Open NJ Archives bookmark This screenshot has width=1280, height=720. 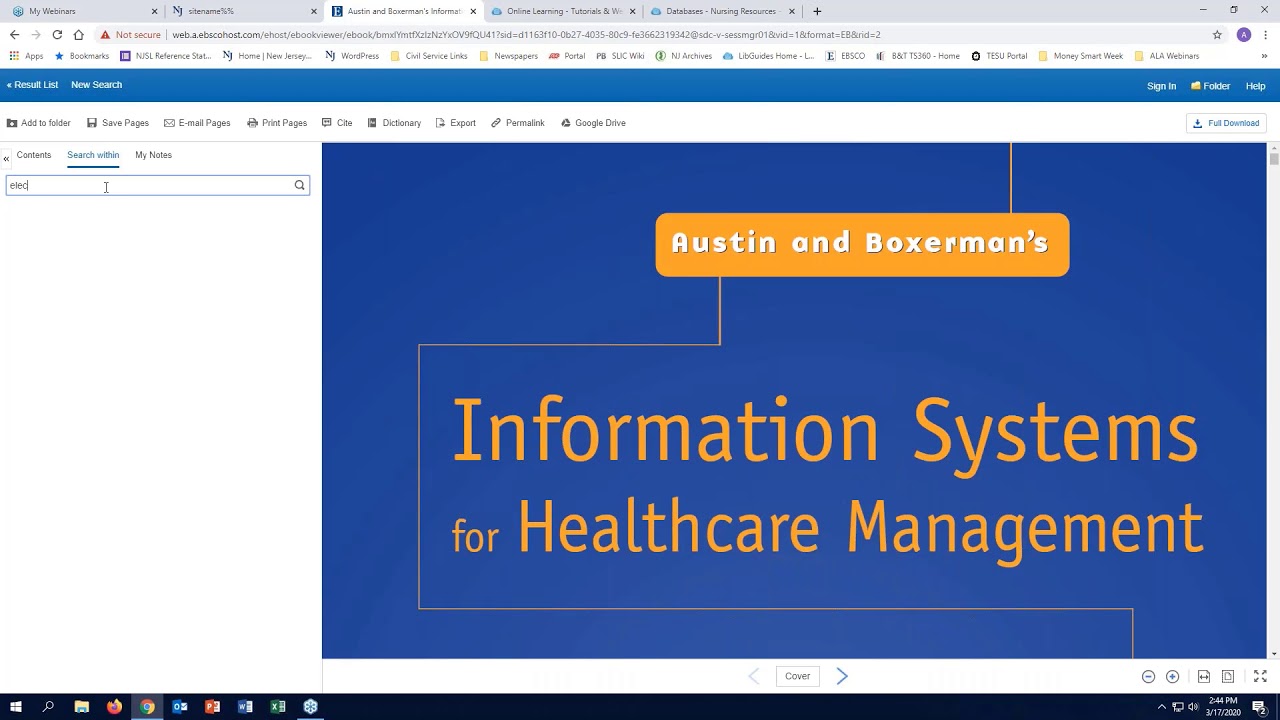[x=684, y=56]
